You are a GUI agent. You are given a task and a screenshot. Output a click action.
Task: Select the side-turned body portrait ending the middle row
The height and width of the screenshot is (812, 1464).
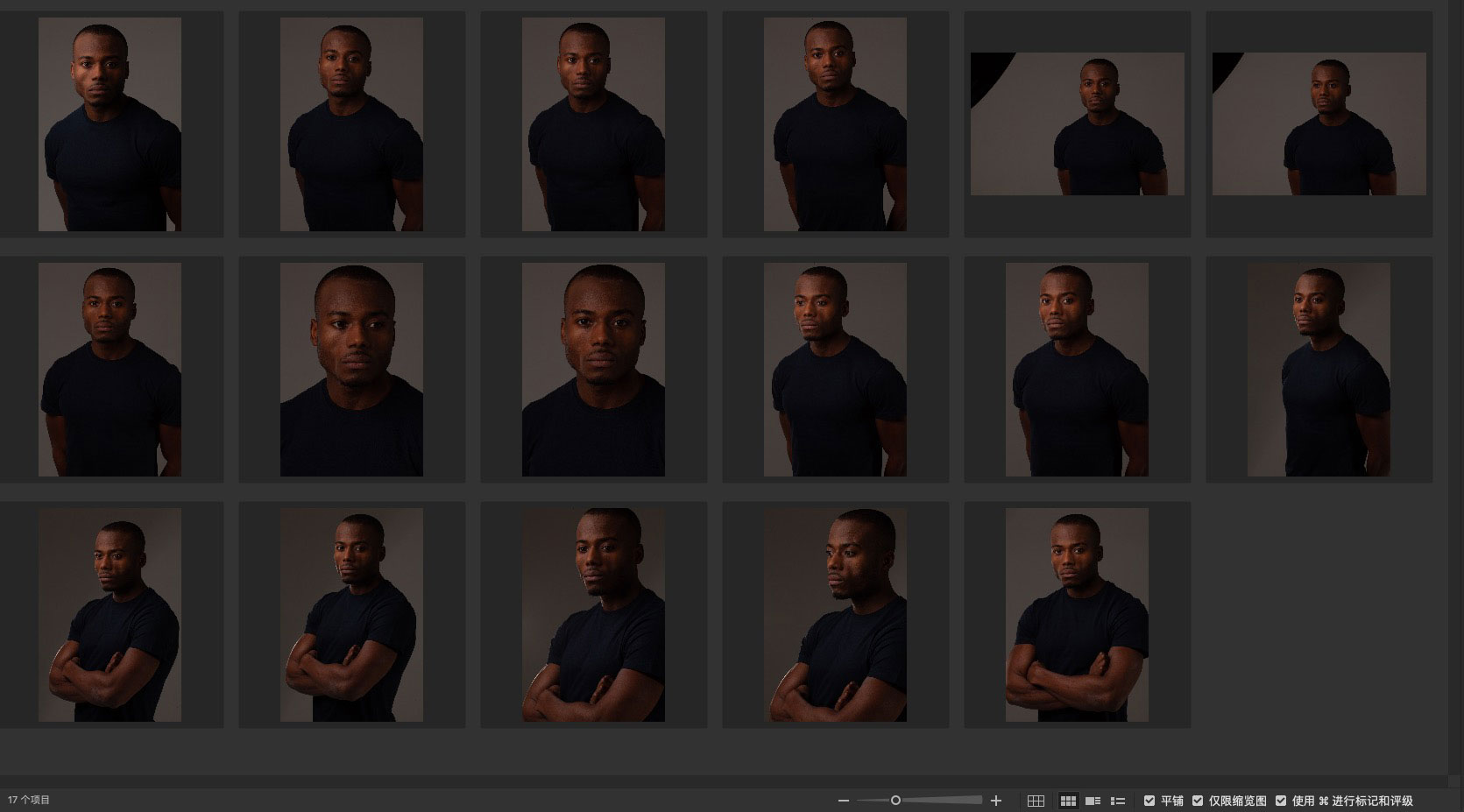pyautogui.click(x=1319, y=370)
